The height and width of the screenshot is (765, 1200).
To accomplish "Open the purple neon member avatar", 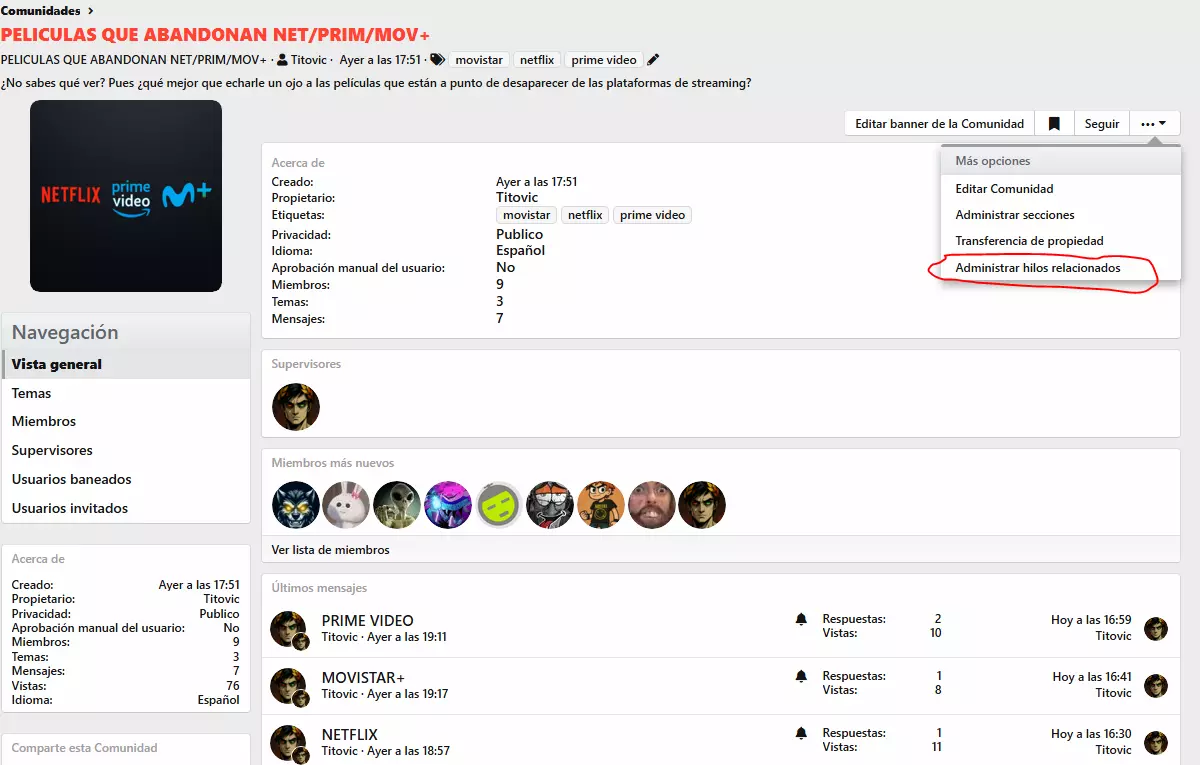I will click(448, 505).
